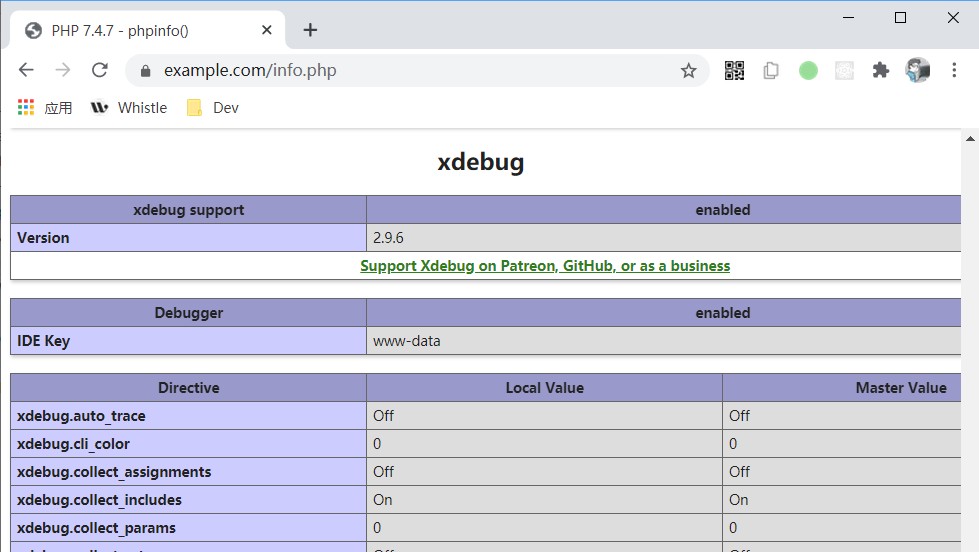Screen dimensions: 979x552
Task: Click the browser forward arrow
Action: [62, 70]
